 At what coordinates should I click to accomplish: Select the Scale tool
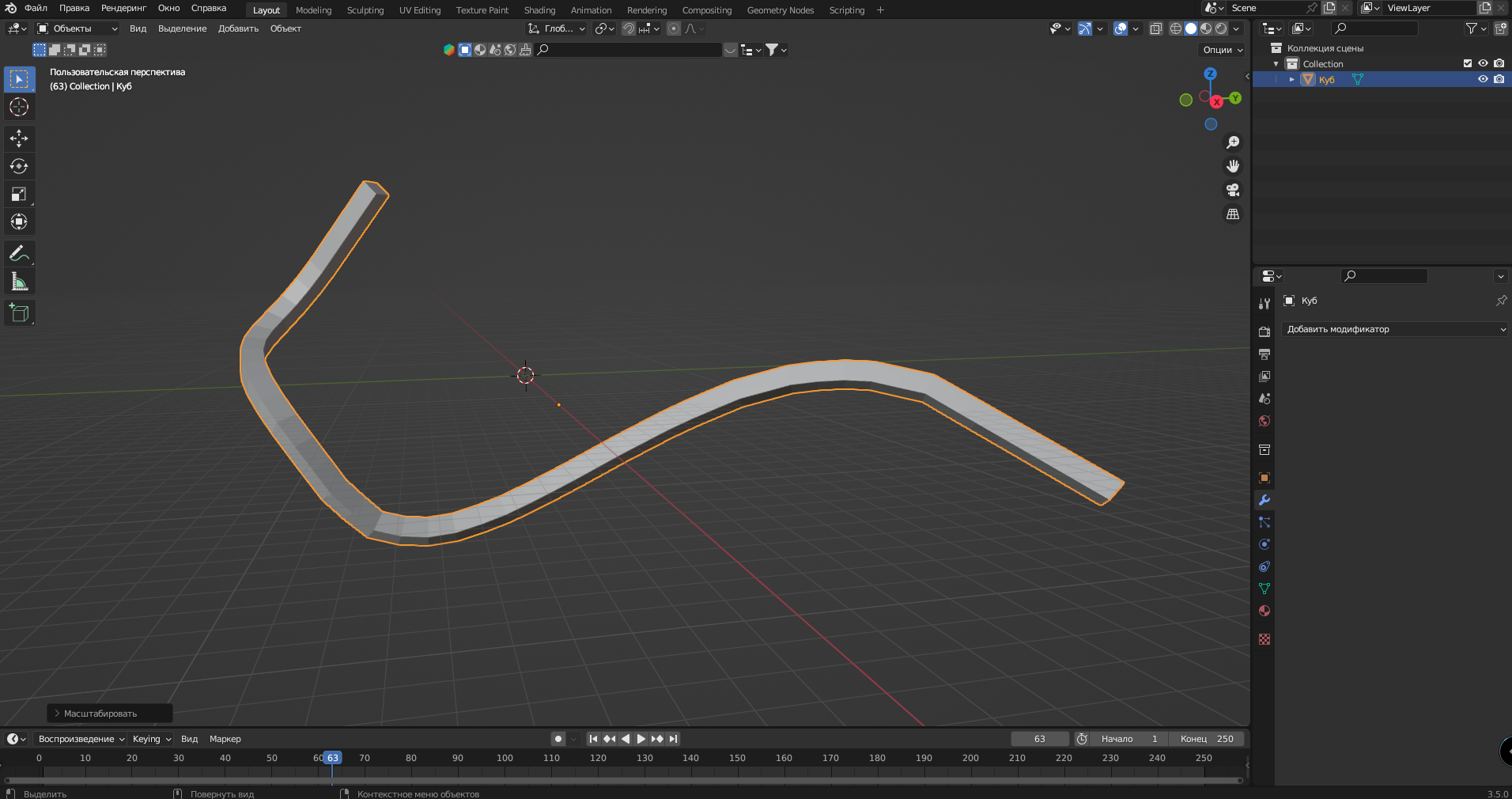tap(19, 195)
